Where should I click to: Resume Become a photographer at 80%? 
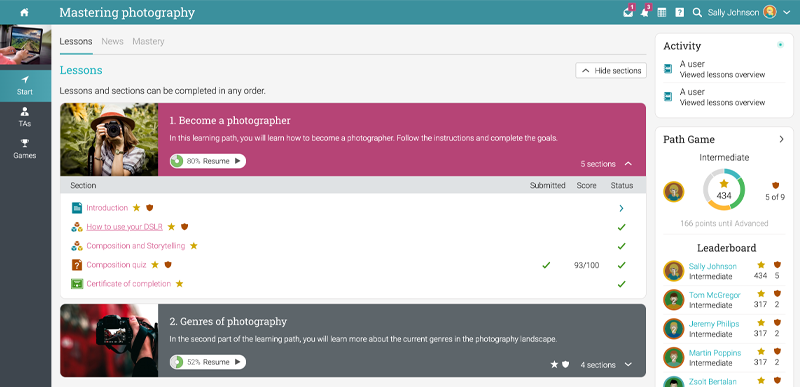pos(208,161)
